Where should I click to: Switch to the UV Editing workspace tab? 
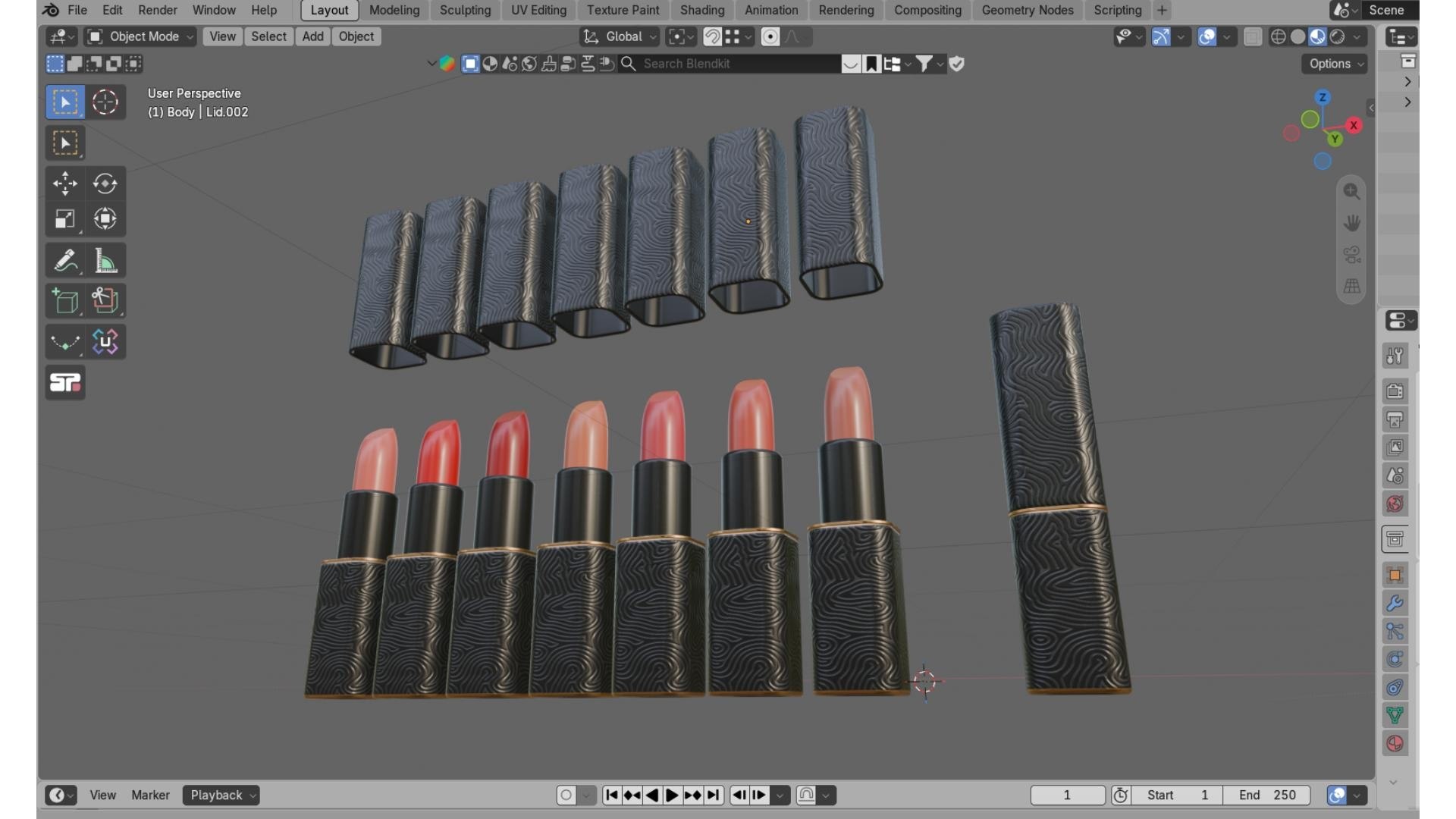538,10
